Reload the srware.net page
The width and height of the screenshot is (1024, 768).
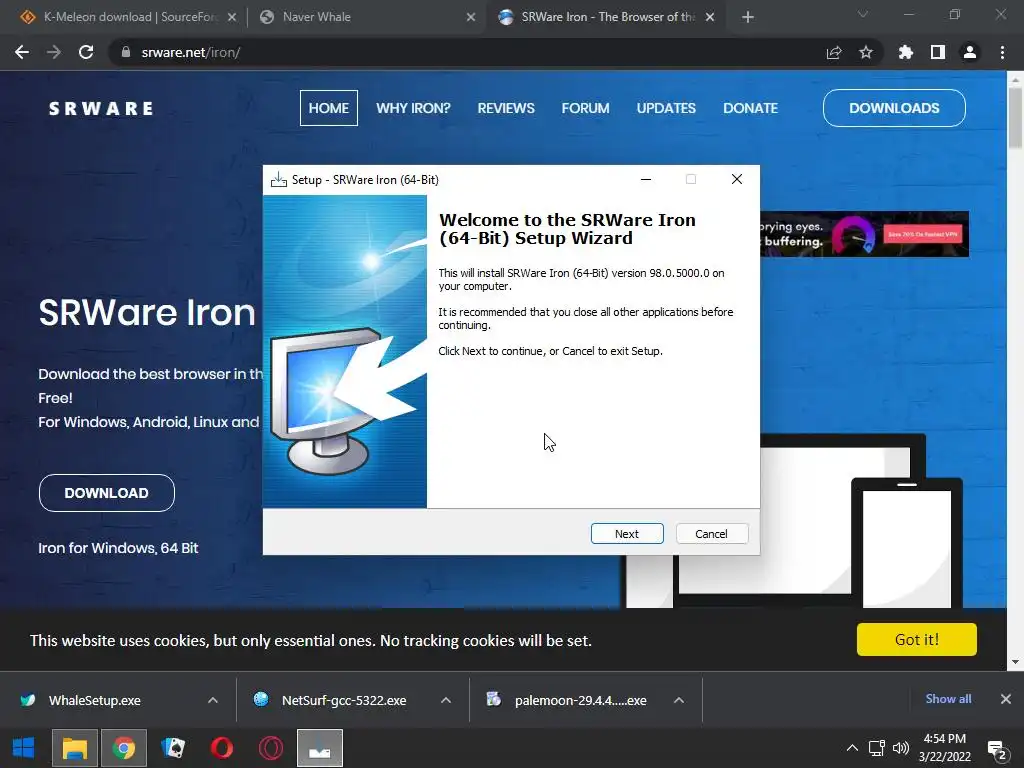[x=86, y=52]
